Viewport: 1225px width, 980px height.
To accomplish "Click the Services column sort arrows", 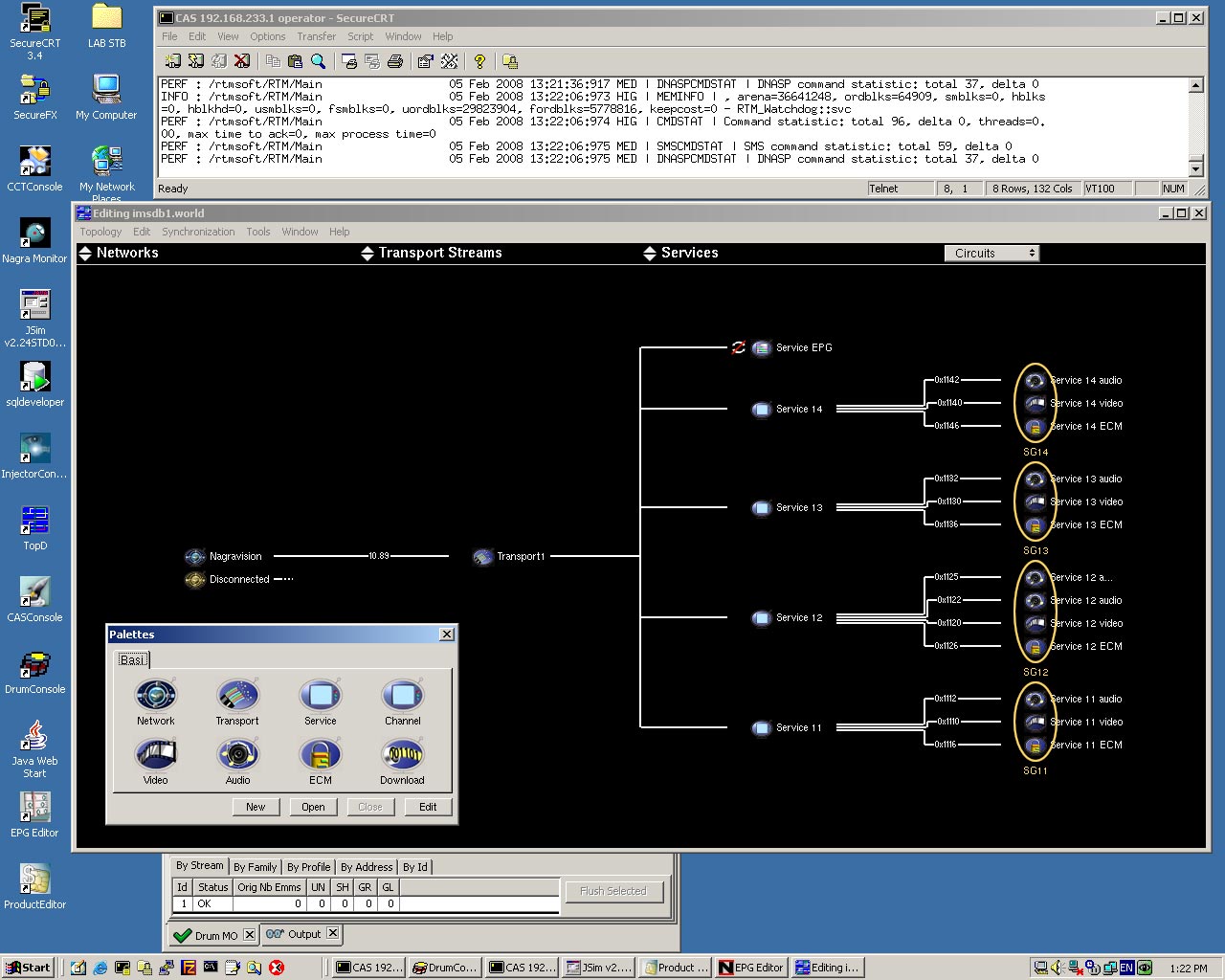I will (651, 253).
